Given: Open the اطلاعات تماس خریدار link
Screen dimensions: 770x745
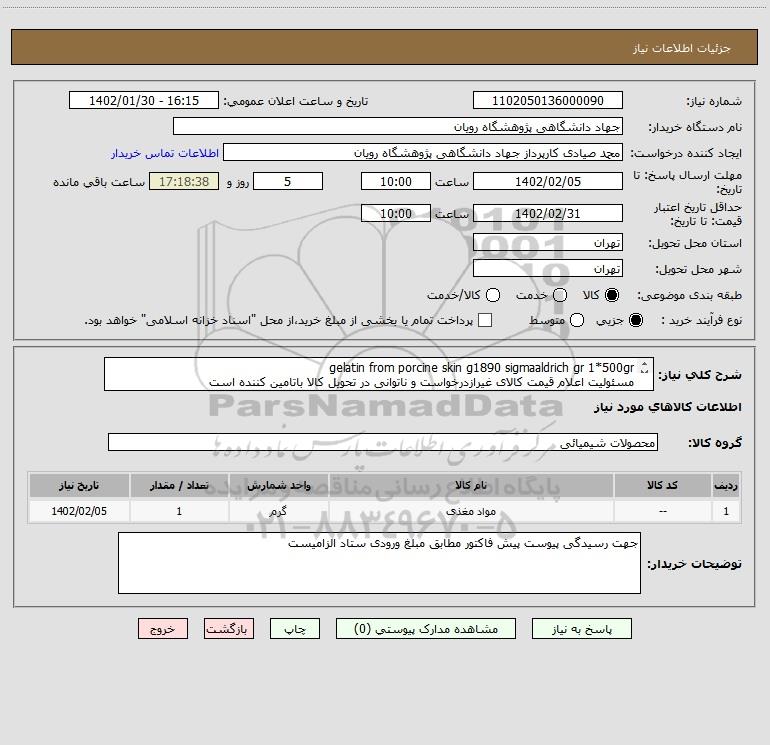Looking at the screenshot, I should [165, 153].
